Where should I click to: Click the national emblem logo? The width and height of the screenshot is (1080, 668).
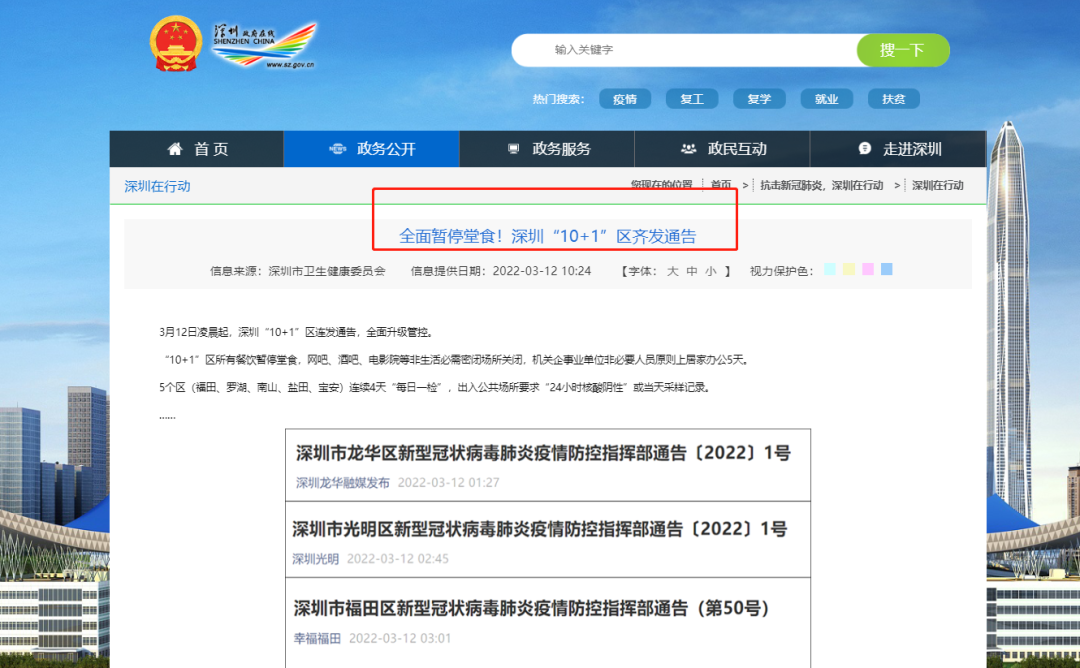tap(176, 45)
